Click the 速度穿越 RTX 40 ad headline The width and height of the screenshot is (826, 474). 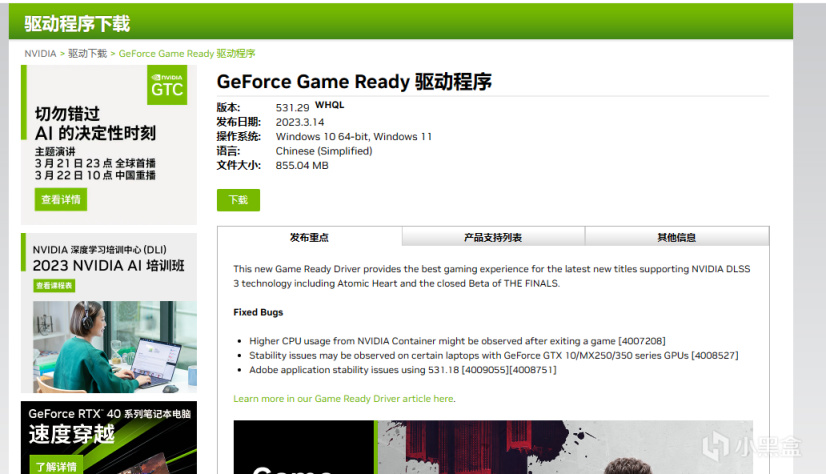[x=72, y=434]
